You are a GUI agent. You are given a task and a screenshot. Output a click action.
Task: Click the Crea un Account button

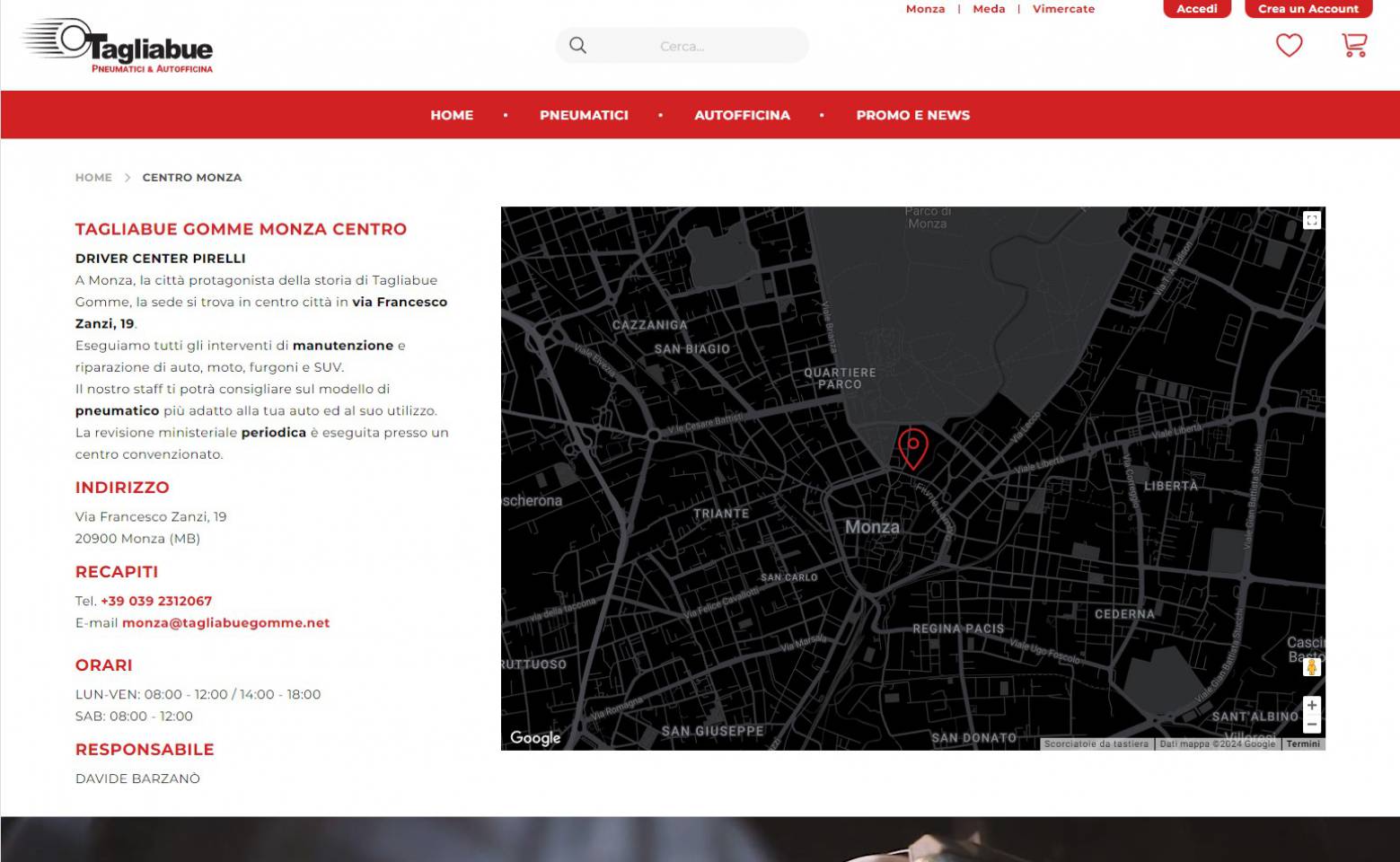click(x=1308, y=9)
